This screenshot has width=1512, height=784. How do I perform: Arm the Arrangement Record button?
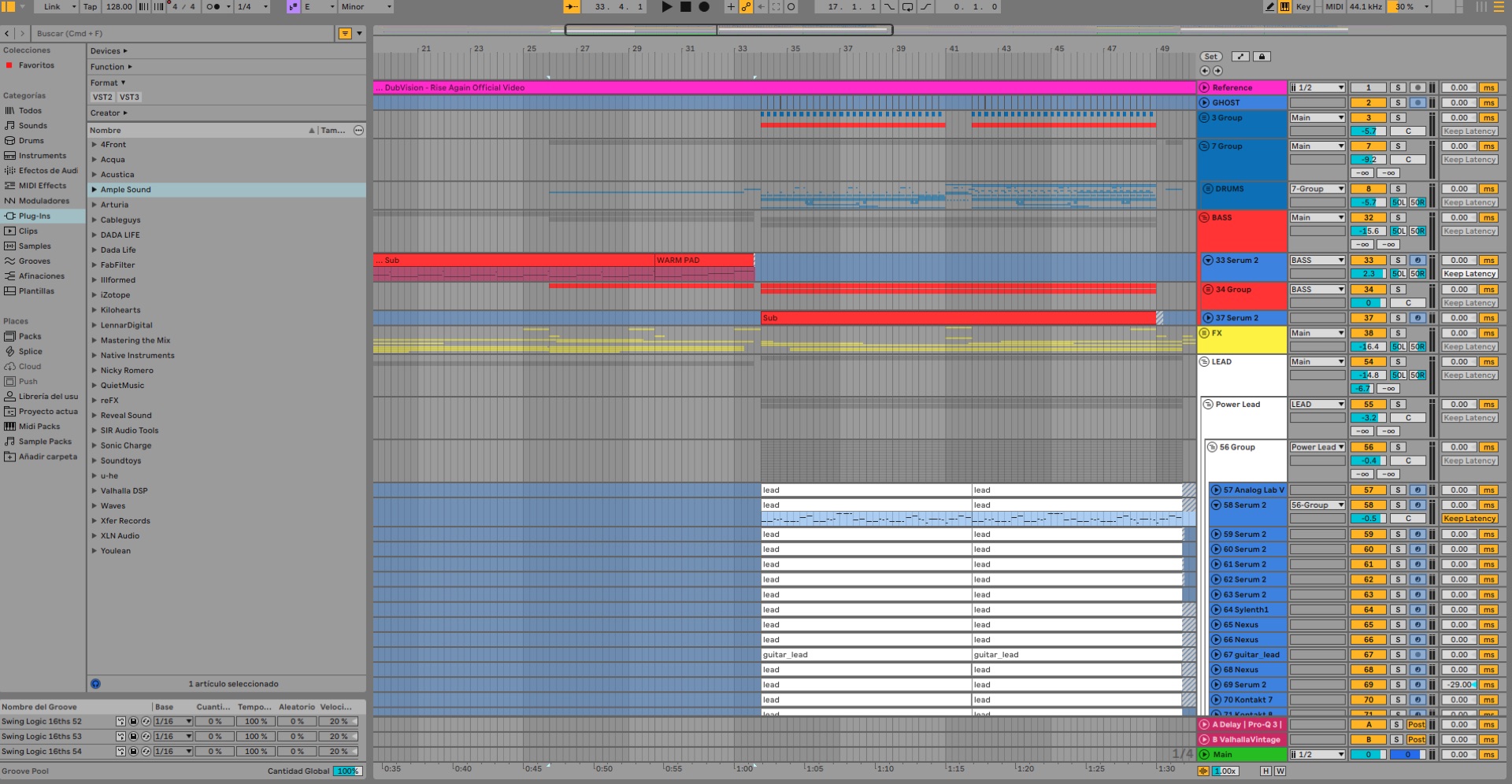coord(704,6)
